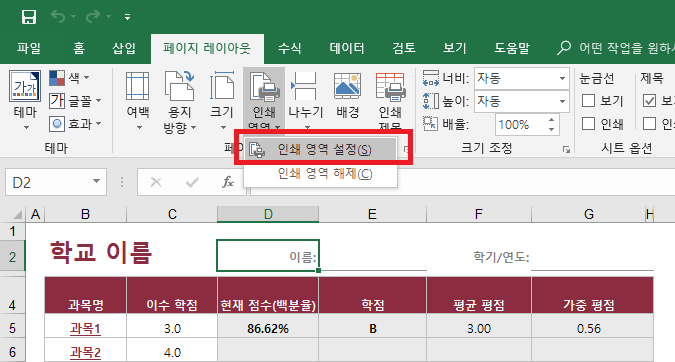Select column G header
This screenshot has width=675, height=362.
point(588,214)
